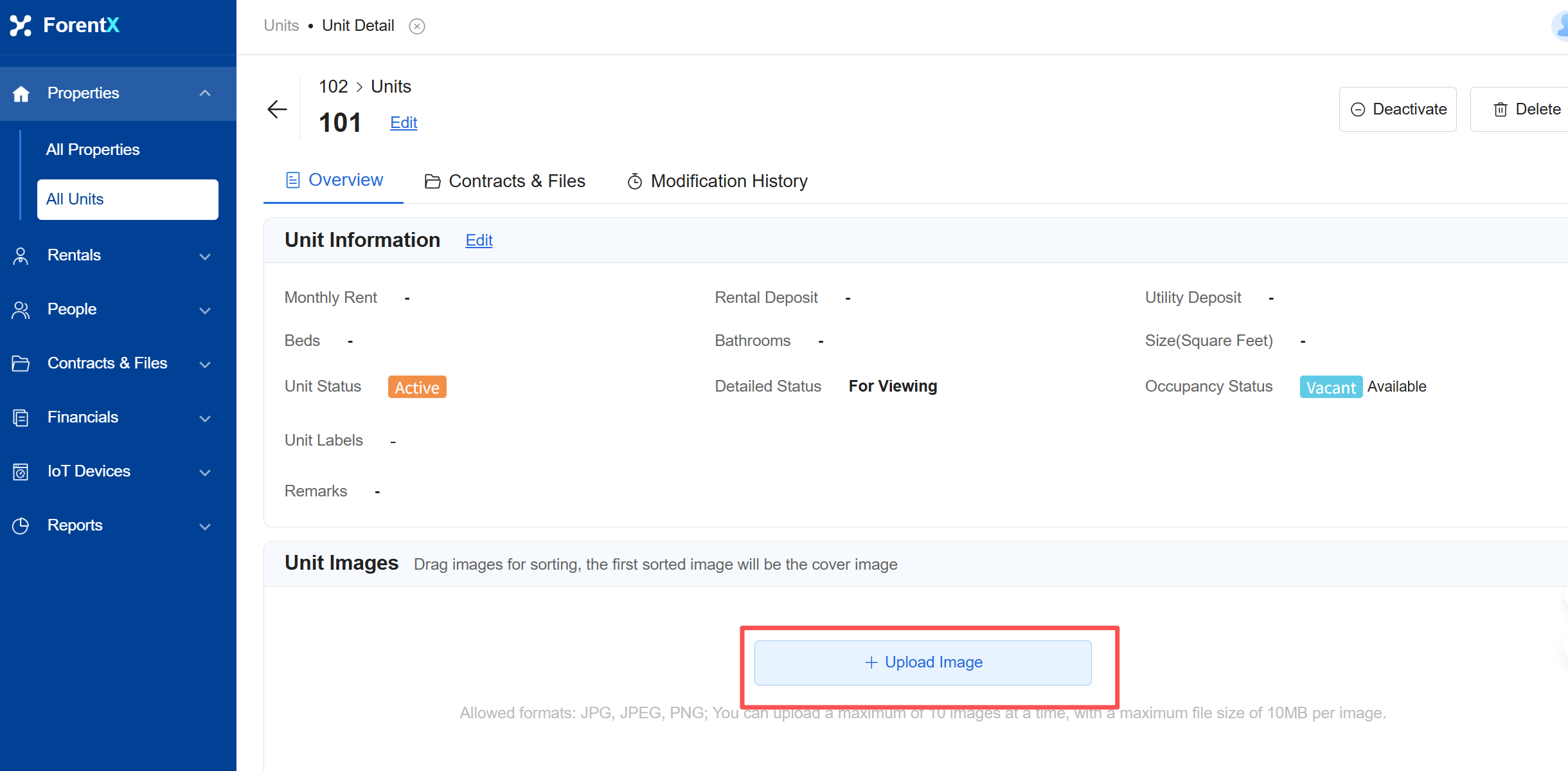Click the Financials document icon
Screen dimensions: 1568x771
point(21,418)
